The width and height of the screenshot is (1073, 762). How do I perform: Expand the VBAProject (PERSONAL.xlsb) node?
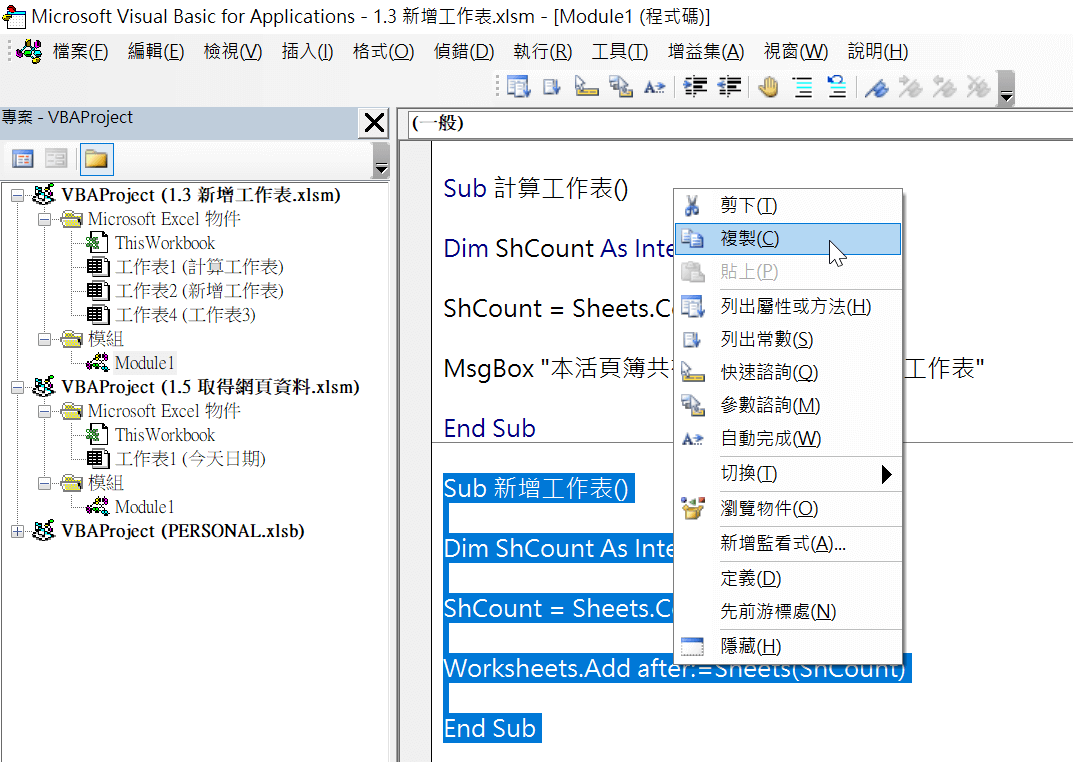(x=17, y=531)
